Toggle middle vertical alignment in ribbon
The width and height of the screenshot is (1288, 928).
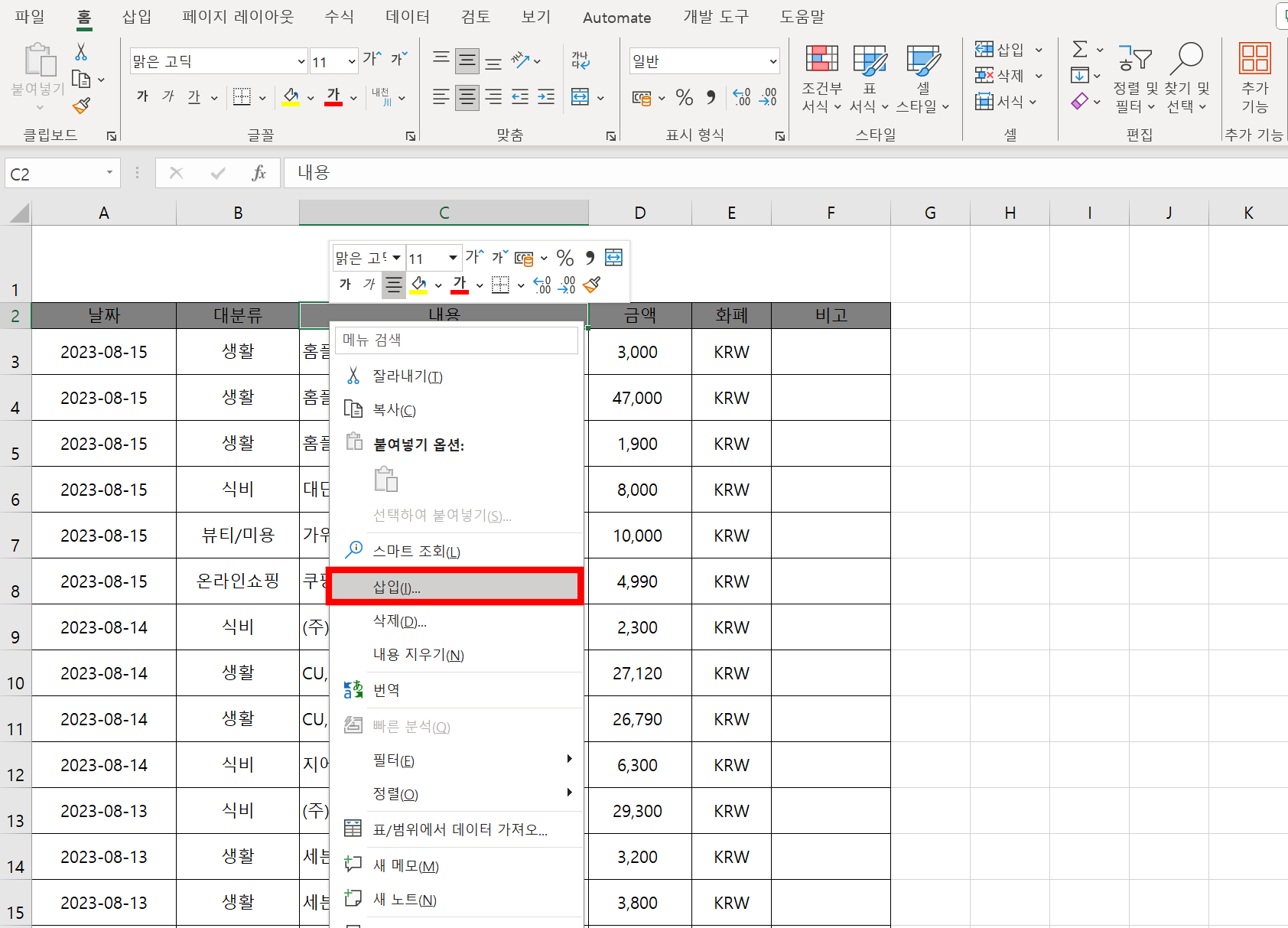tap(467, 60)
